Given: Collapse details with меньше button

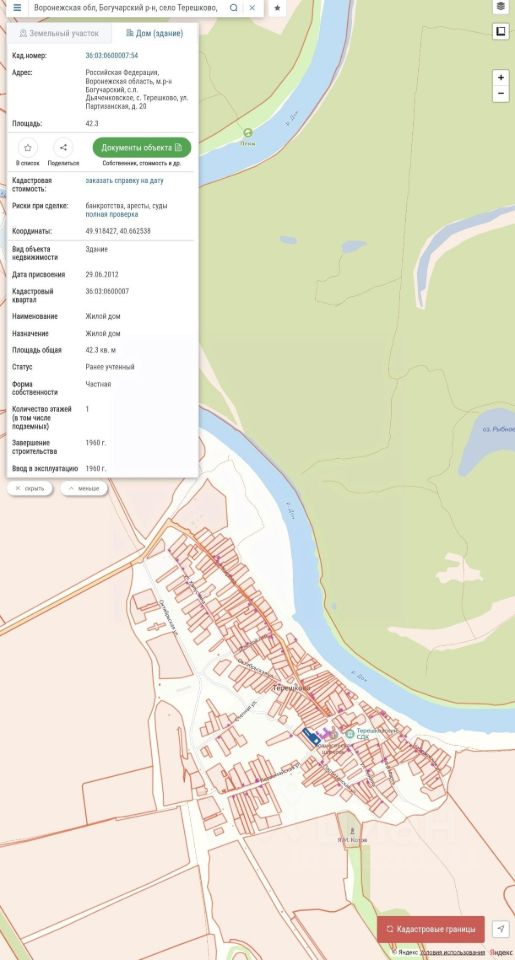Looking at the screenshot, I should pyautogui.click(x=84, y=489).
